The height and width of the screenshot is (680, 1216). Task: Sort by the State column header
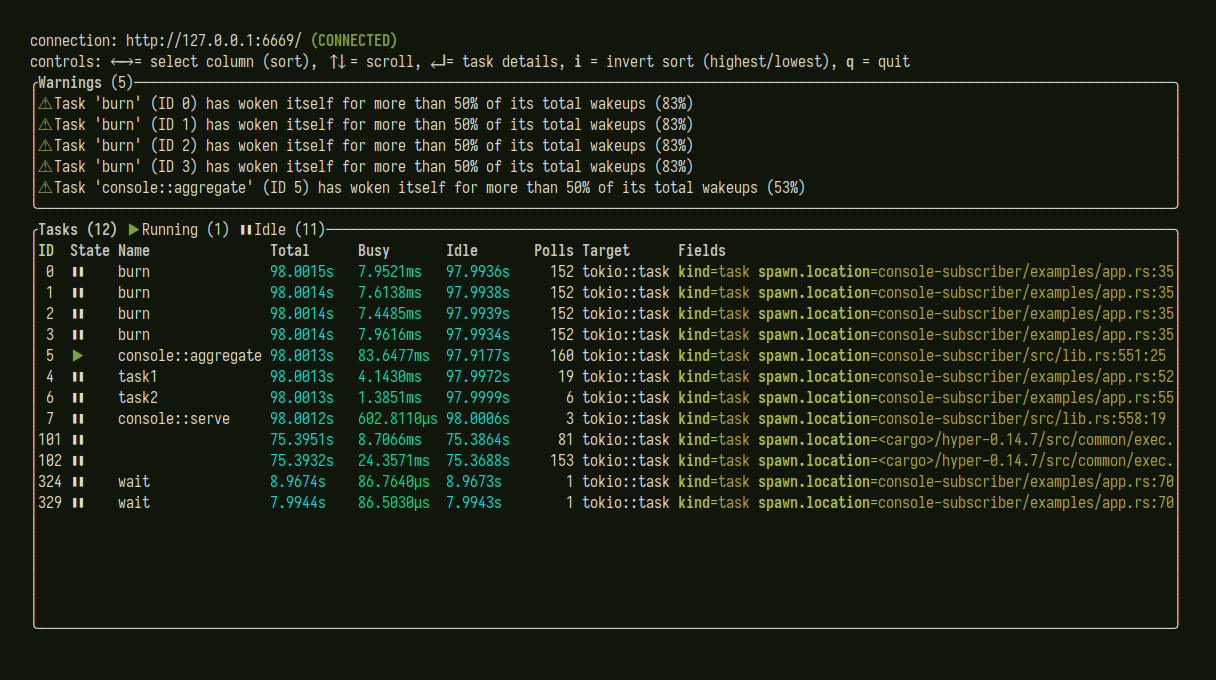pos(90,251)
